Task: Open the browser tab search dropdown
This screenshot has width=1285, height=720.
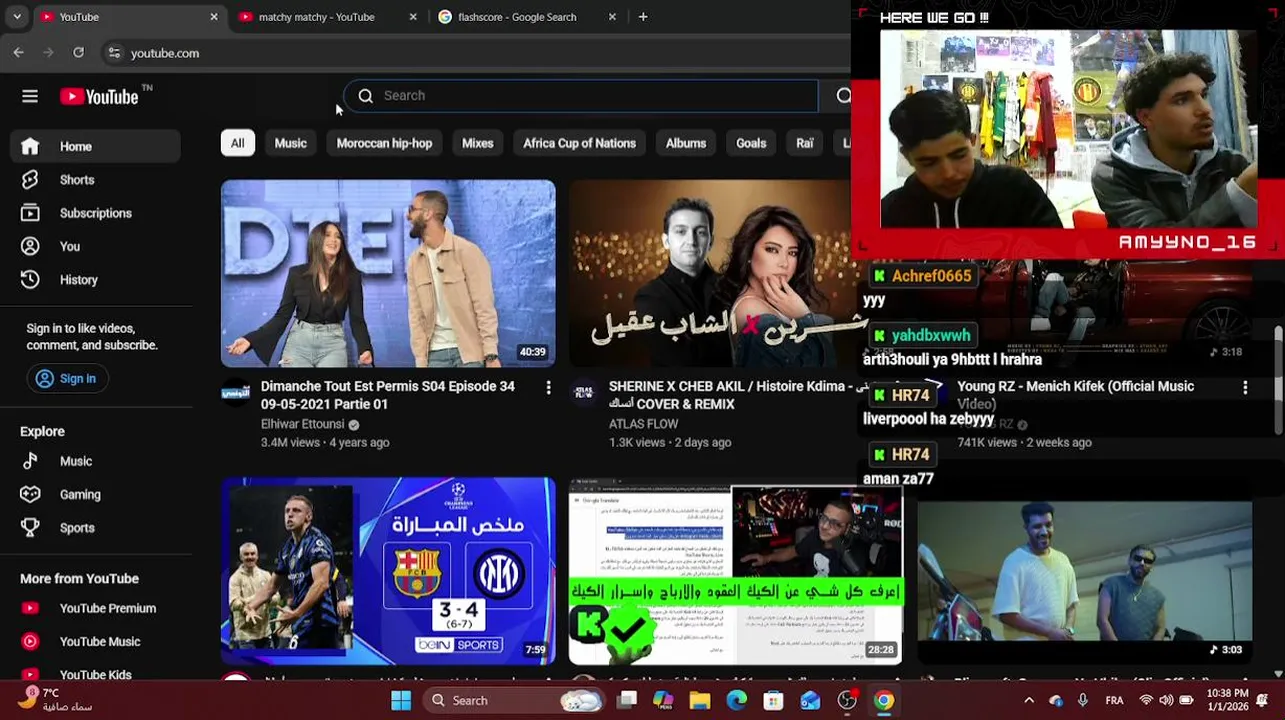Action: click(x=16, y=17)
